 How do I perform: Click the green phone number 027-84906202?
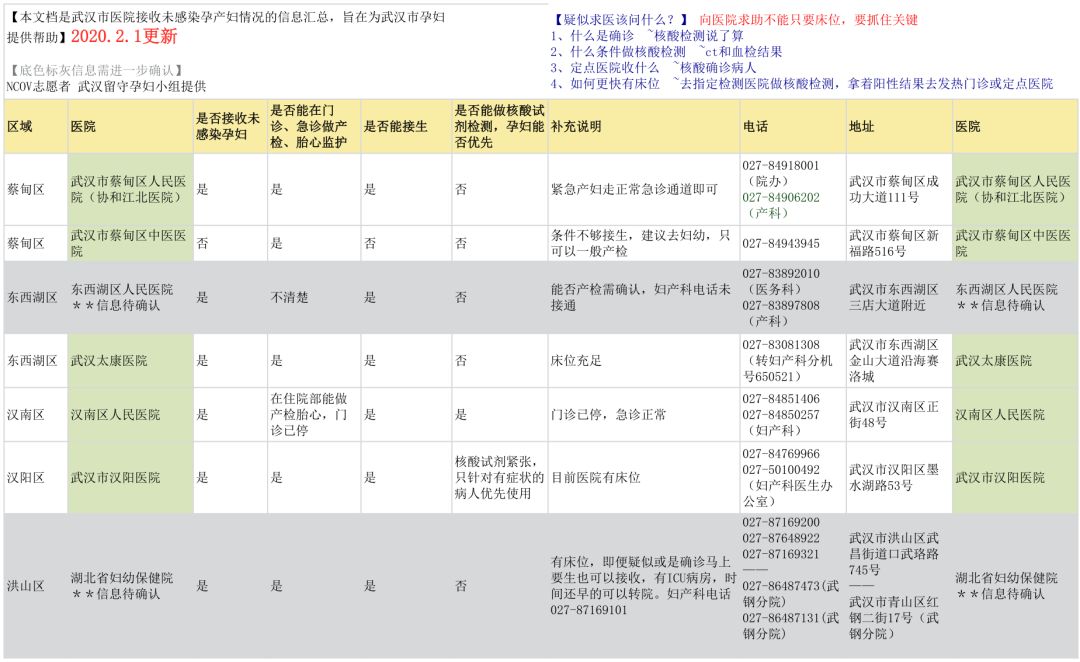click(x=781, y=198)
